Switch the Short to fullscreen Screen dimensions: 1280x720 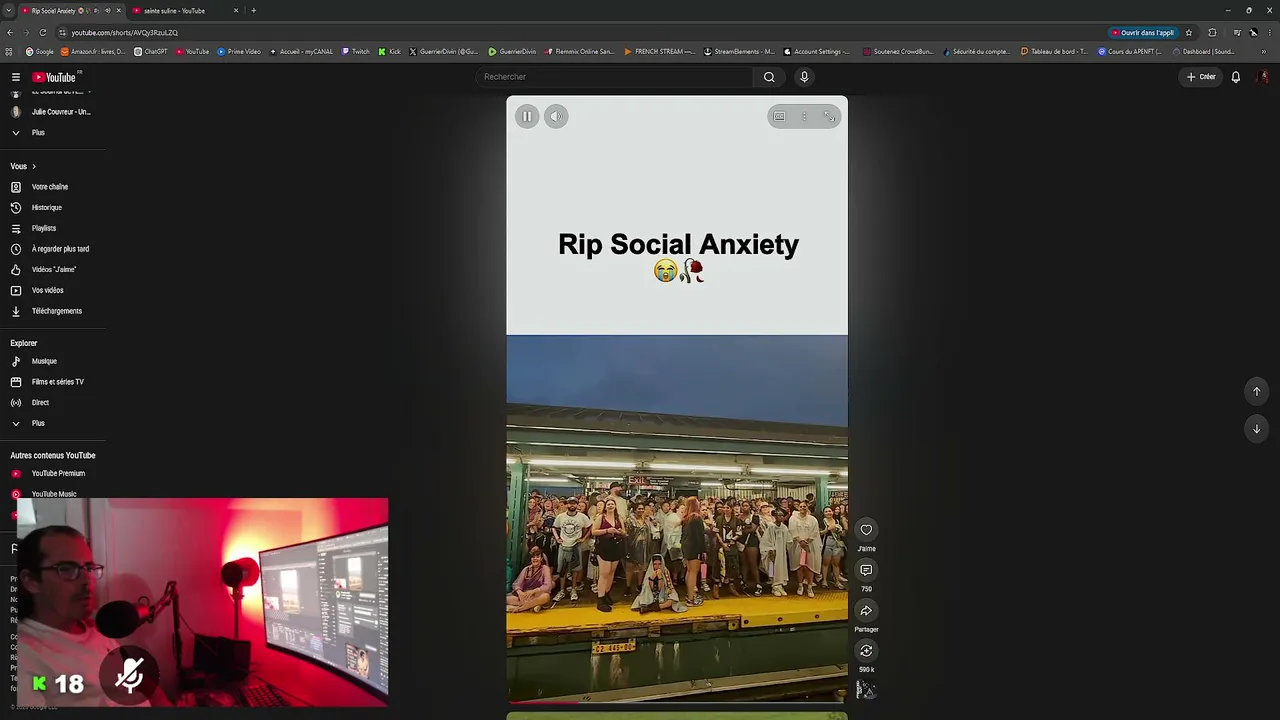coord(829,116)
